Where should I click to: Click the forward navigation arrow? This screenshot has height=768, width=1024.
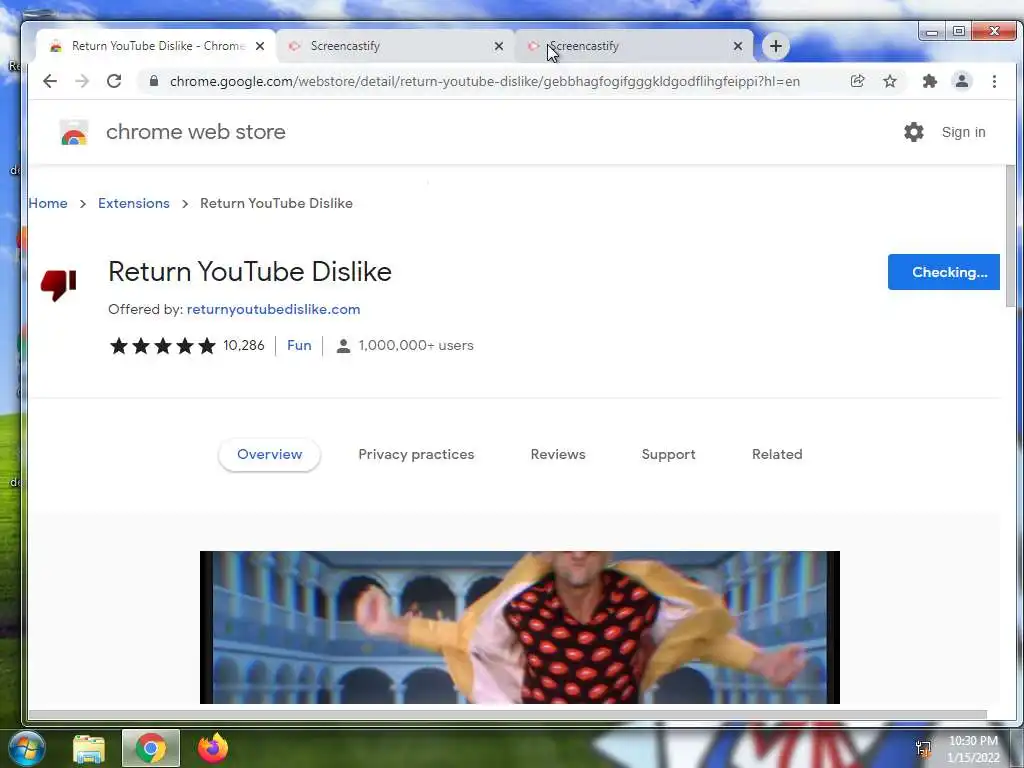[x=82, y=81]
